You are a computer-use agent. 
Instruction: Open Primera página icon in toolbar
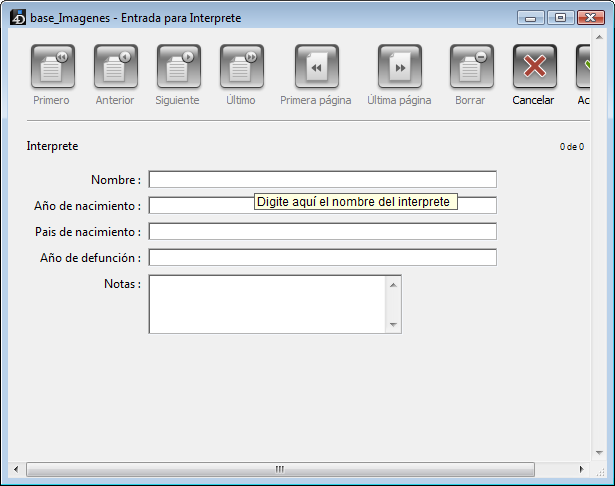point(316,68)
